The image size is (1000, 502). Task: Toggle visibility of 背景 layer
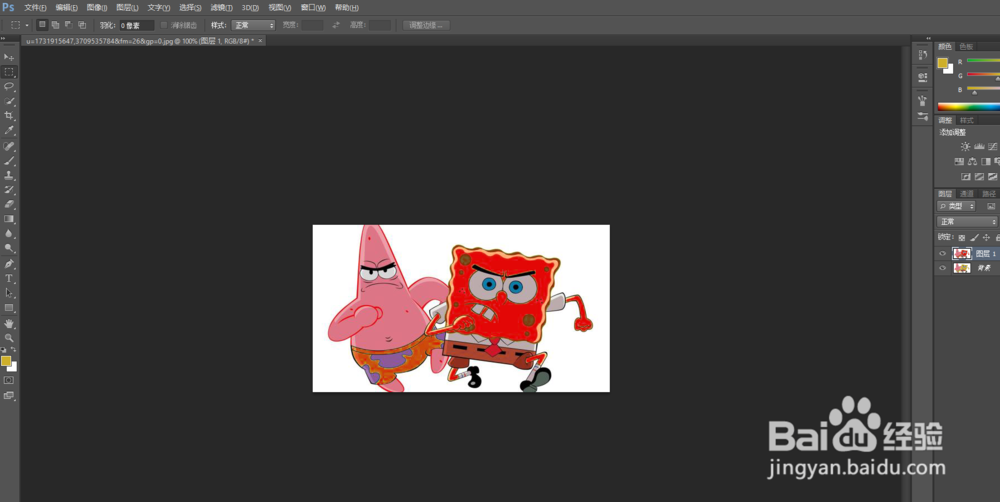pyautogui.click(x=943, y=269)
